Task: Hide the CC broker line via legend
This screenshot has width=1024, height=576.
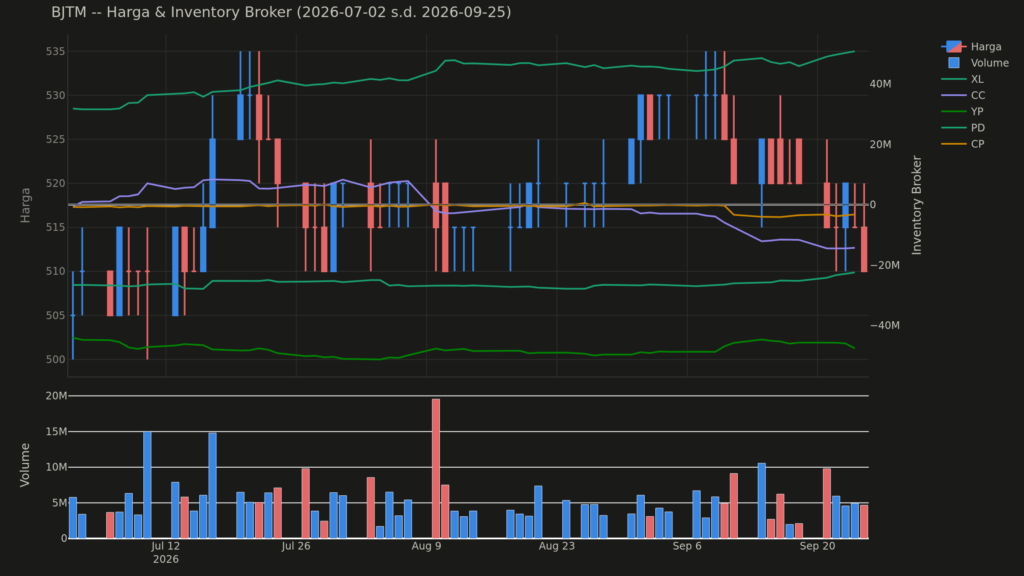Action: click(x=963, y=95)
